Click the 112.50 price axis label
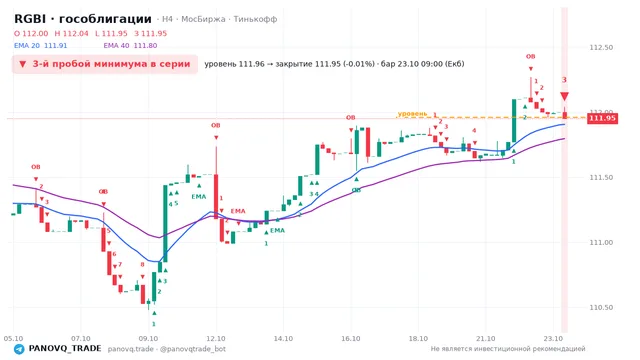The width and height of the screenshot is (640, 360). tap(601, 47)
